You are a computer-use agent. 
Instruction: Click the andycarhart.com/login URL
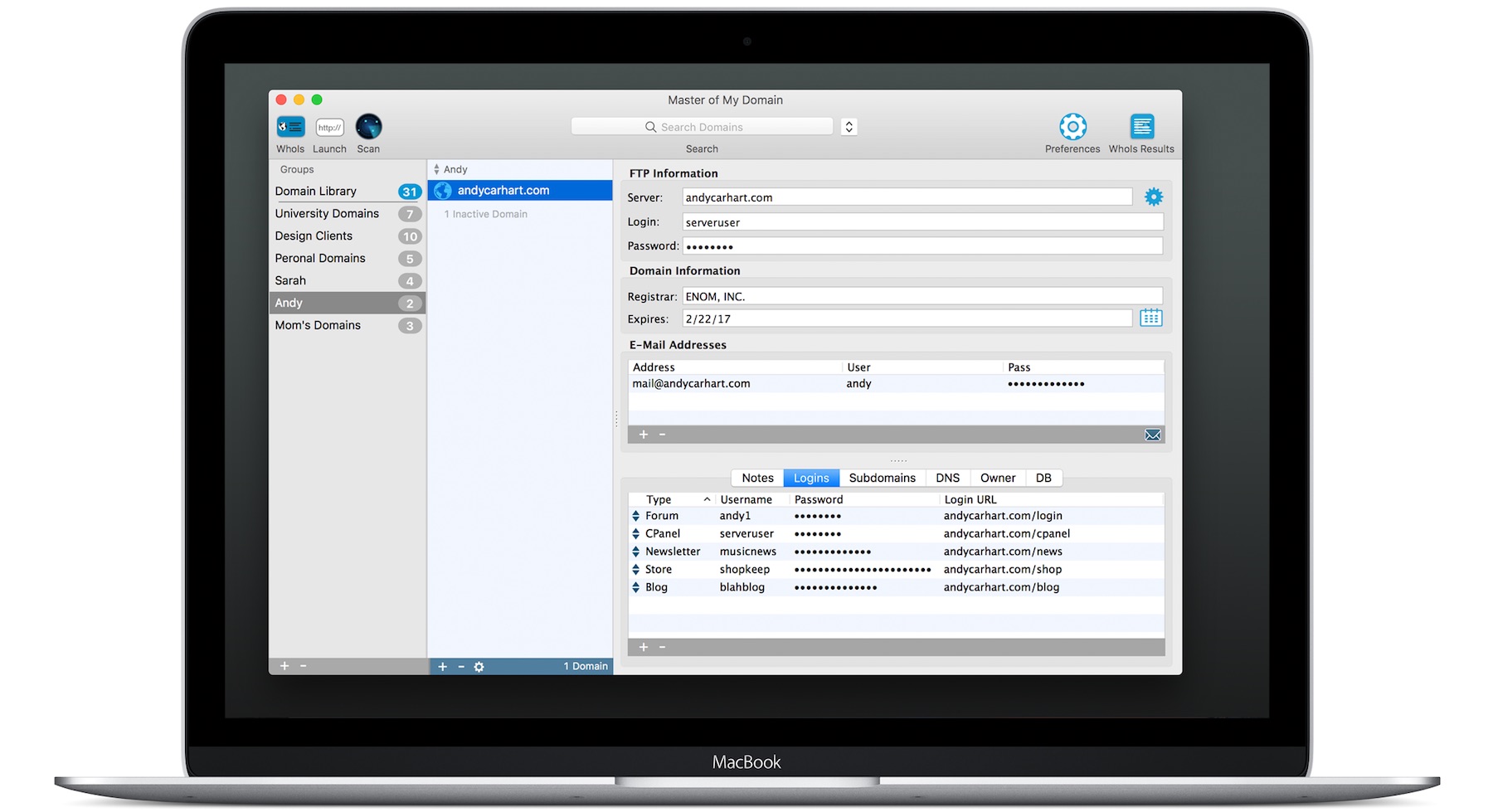(x=1003, y=516)
